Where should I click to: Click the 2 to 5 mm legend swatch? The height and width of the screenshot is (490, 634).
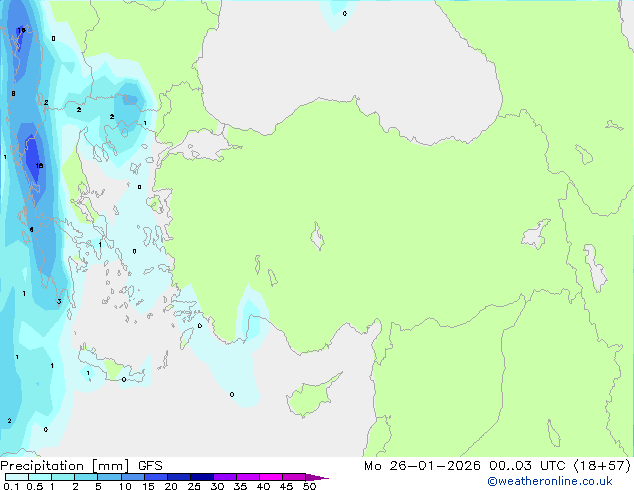pyautogui.click(x=86, y=477)
